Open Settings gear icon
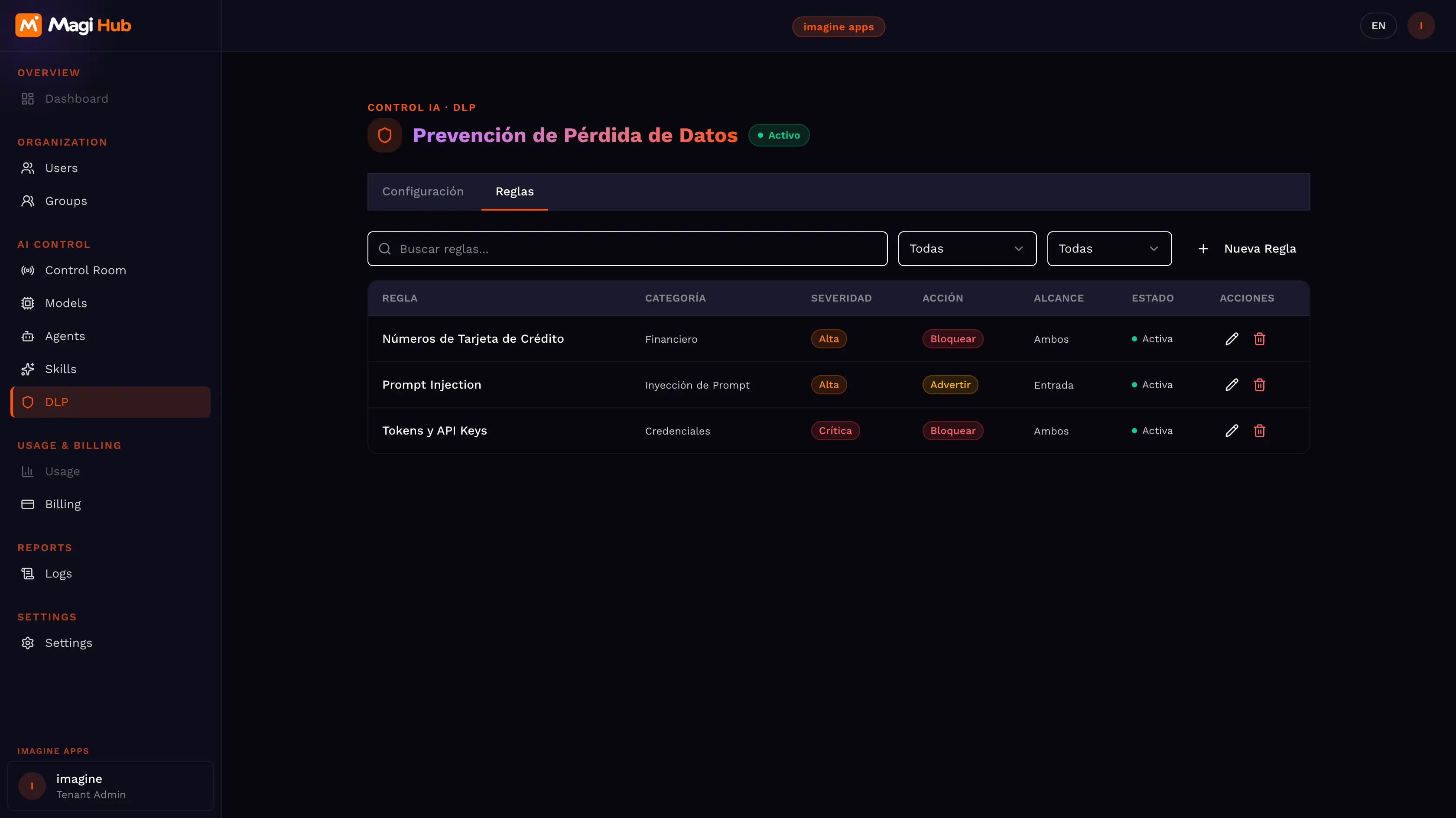Screen dimensions: 1456x818 pos(28,643)
